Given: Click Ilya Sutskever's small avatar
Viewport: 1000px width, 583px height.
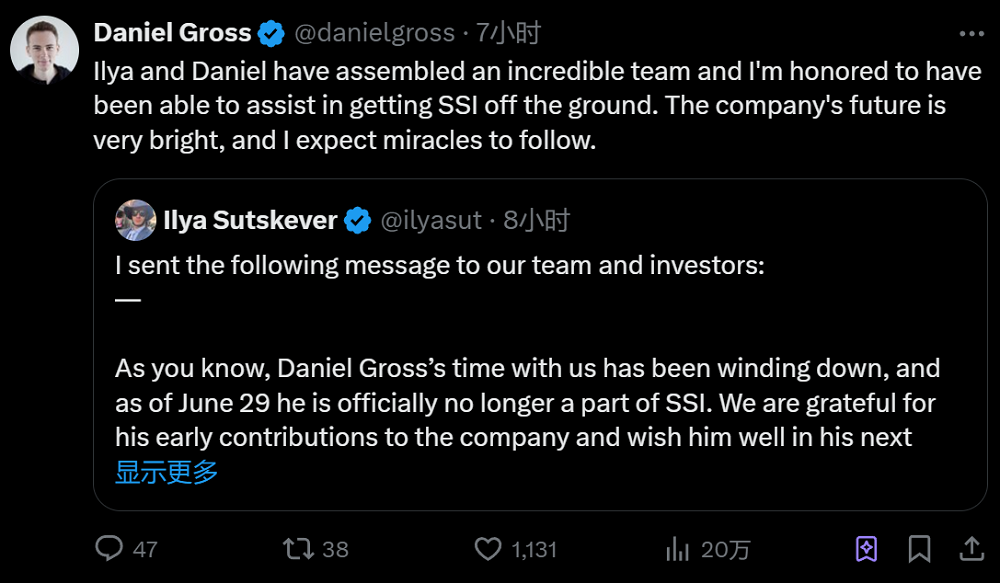Looking at the screenshot, I should pyautogui.click(x=136, y=220).
